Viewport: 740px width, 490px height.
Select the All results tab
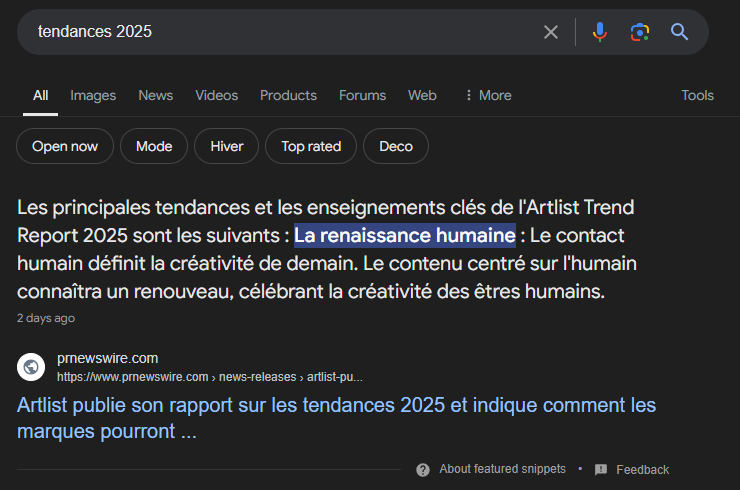[x=41, y=95]
